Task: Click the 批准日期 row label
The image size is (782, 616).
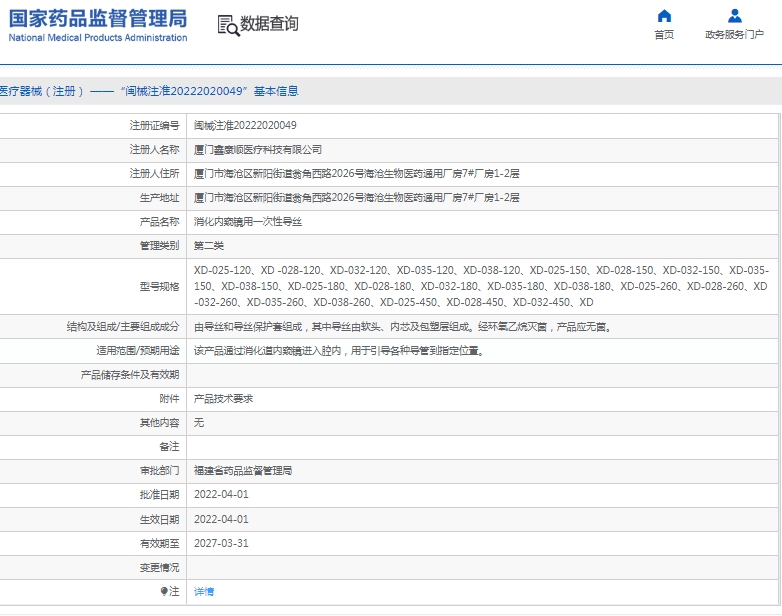Action: (x=160, y=494)
